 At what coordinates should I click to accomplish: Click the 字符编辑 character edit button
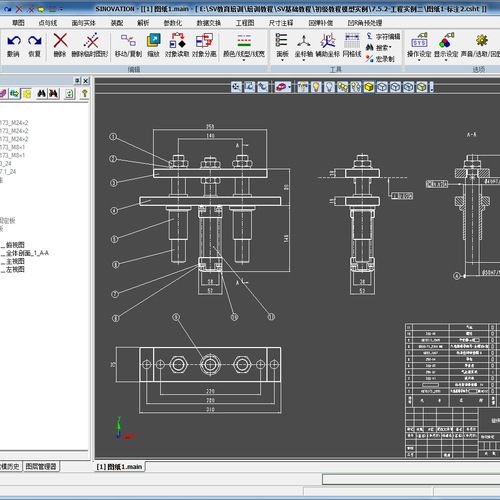[x=383, y=36]
